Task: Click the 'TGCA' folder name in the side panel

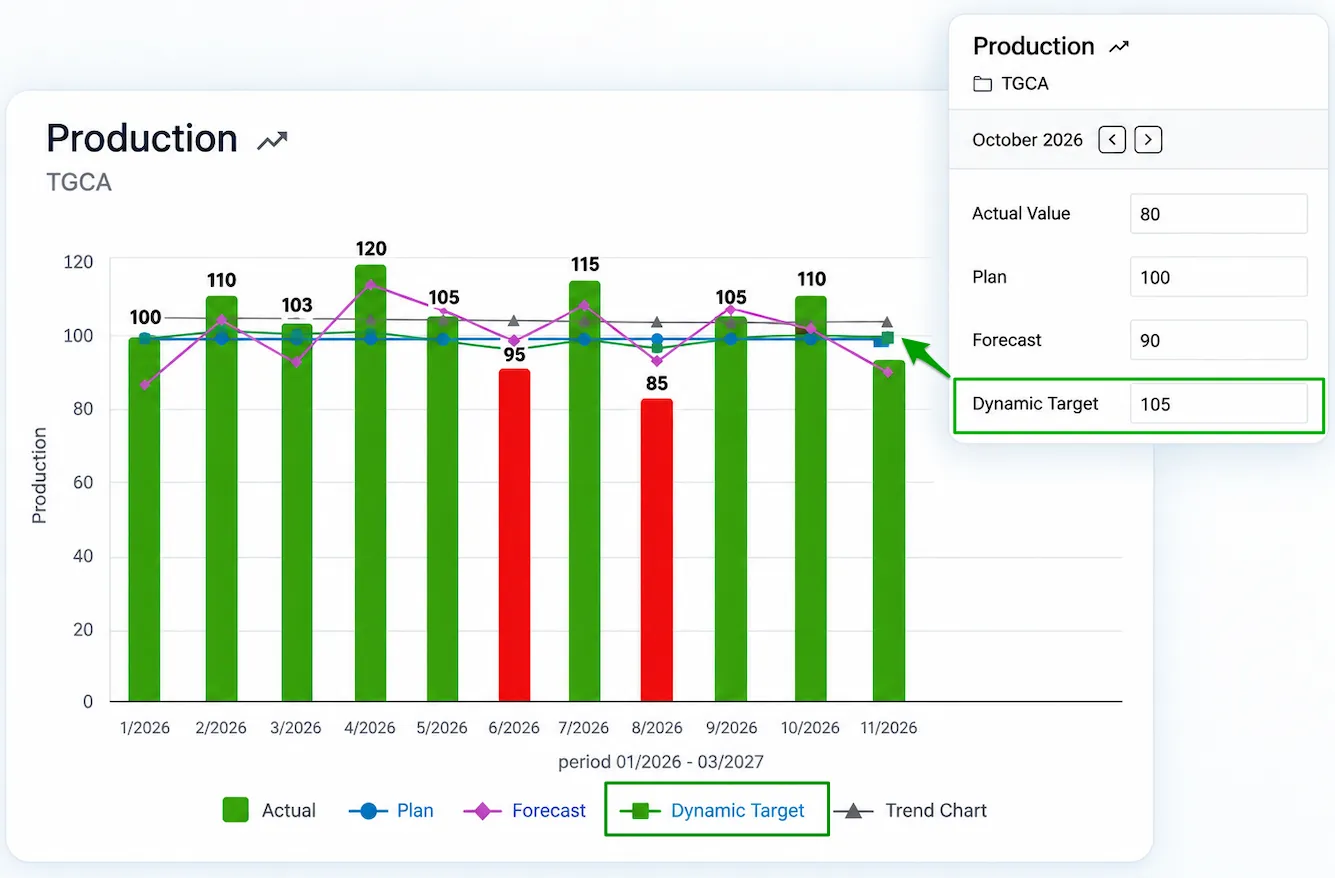Action: pos(1025,84)
